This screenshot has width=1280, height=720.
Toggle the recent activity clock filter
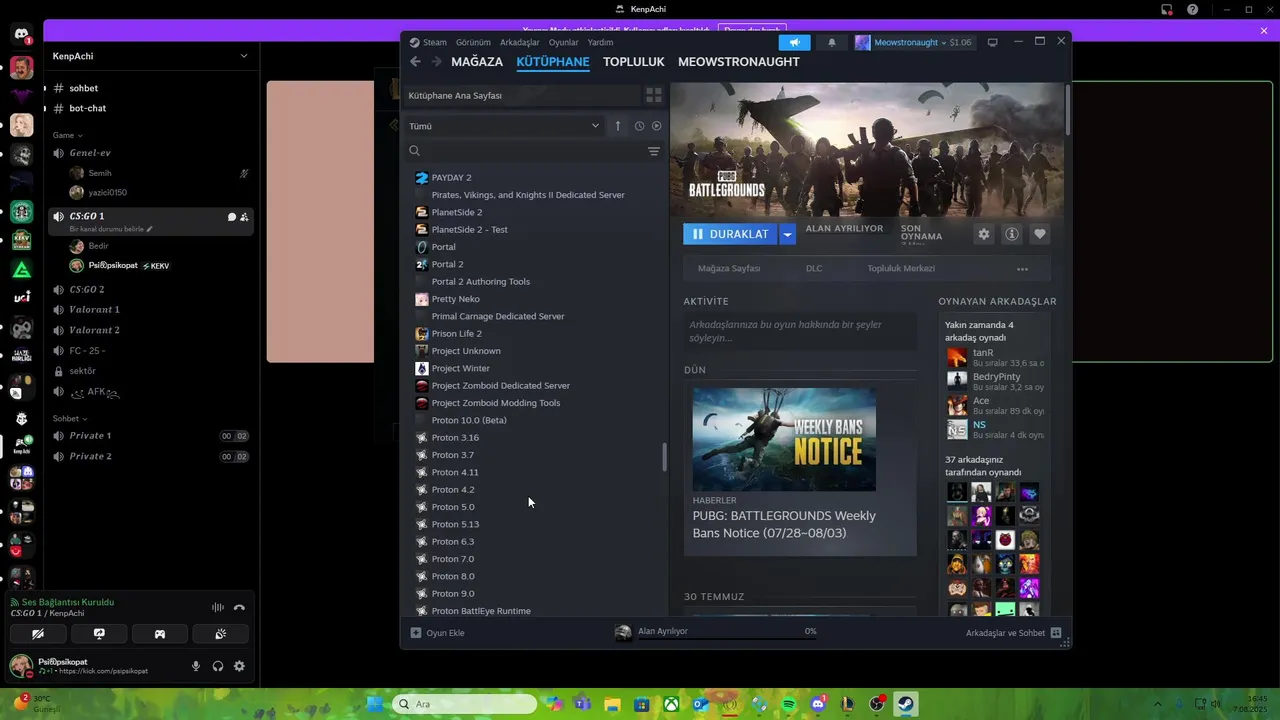639,126
